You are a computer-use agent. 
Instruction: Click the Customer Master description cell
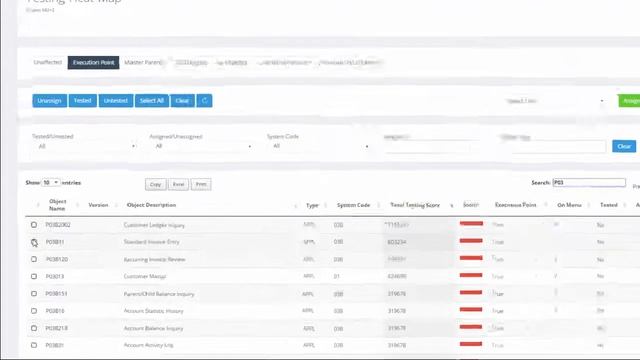pos(145,276)
